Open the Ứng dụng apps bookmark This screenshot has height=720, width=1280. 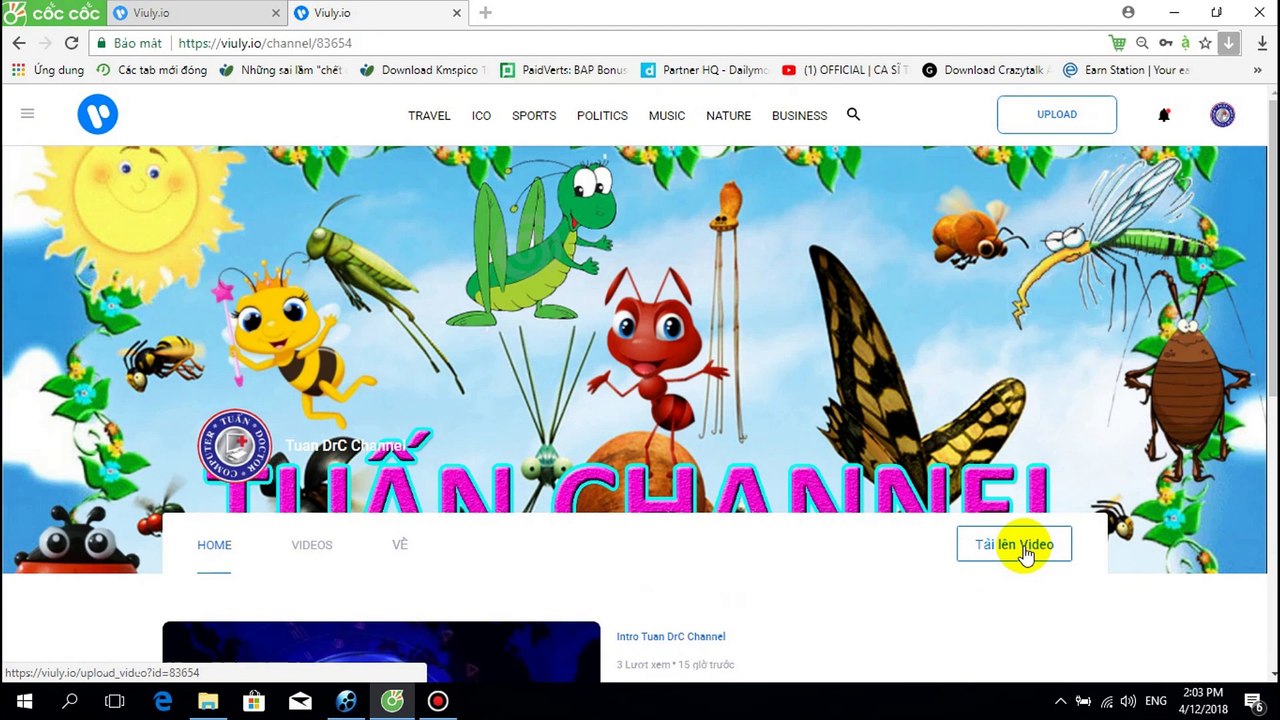[48, 70]
